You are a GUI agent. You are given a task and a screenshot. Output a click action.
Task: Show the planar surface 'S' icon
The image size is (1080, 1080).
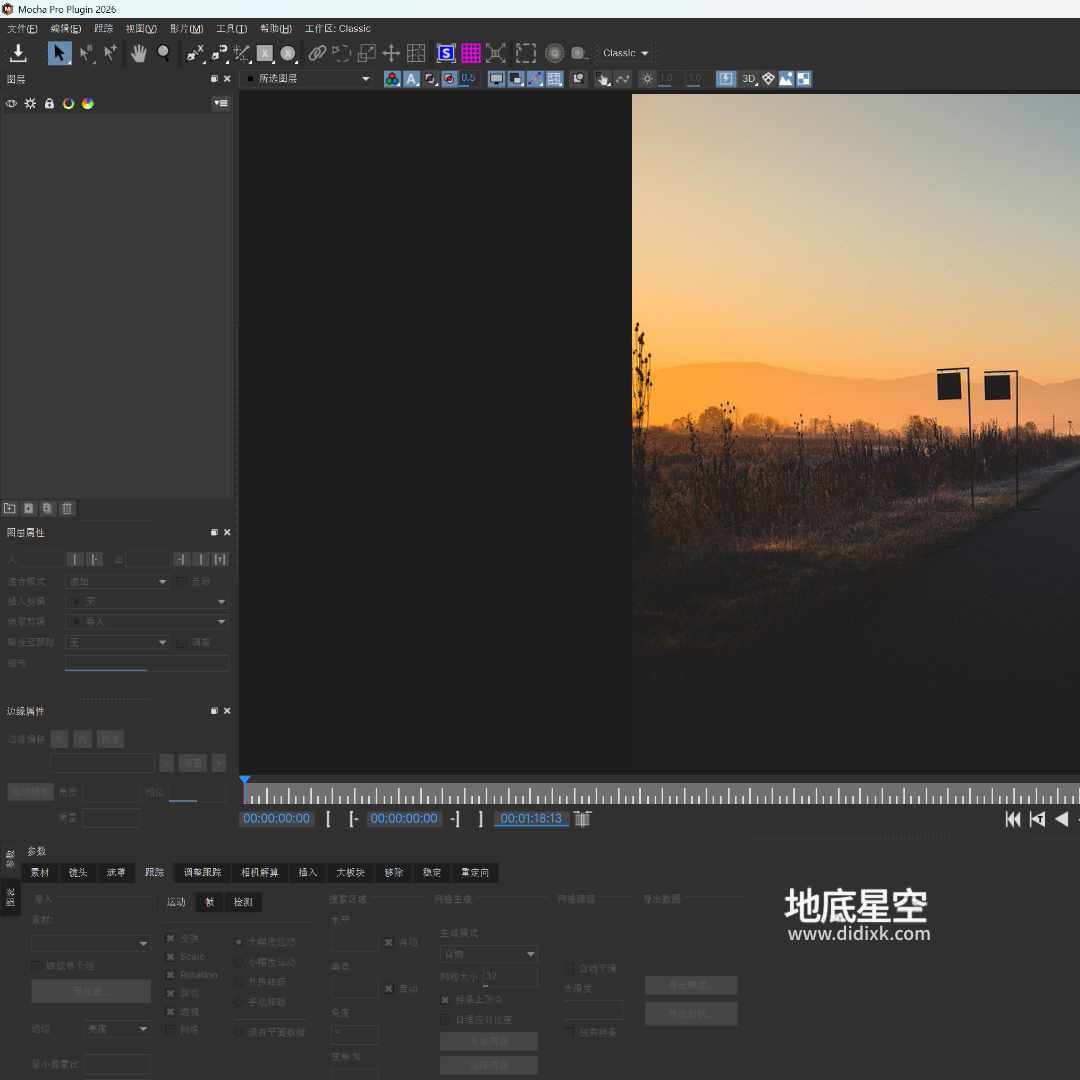pyautogui.click(x=446, y=53)
